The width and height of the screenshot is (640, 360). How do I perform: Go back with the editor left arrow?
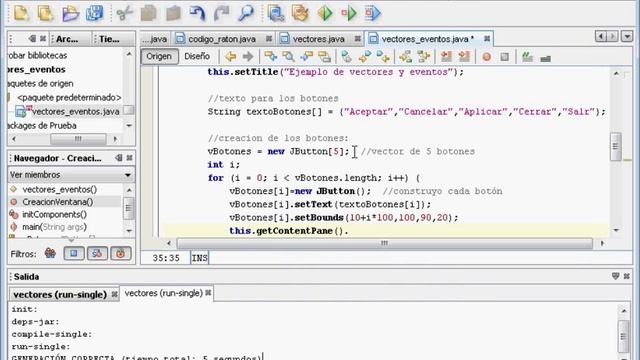pos(231,56)
